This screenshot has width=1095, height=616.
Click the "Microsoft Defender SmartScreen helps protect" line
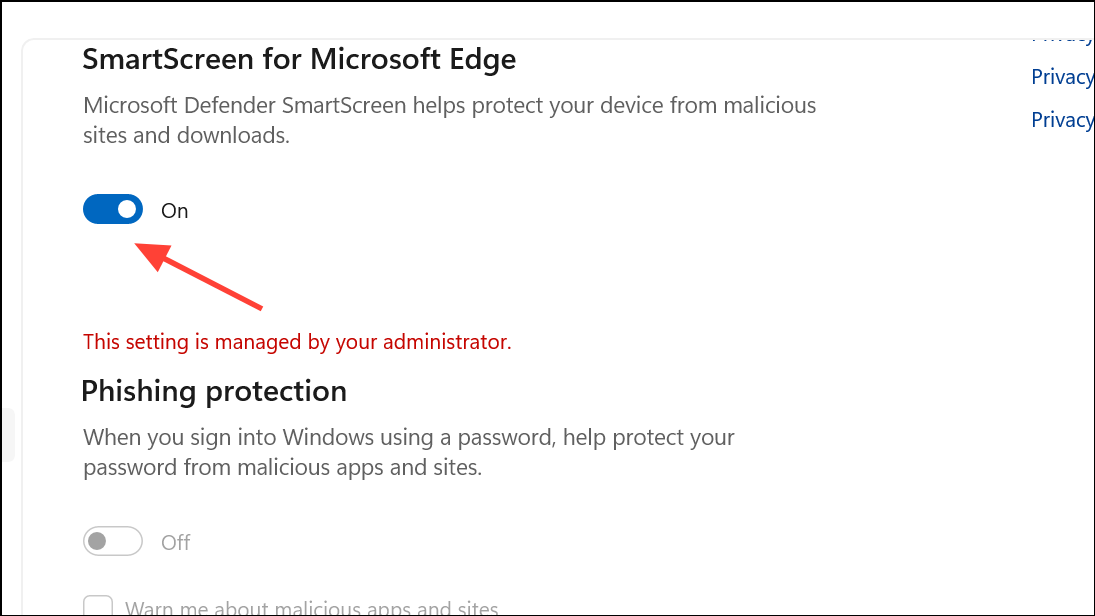(x=449, y=105)
